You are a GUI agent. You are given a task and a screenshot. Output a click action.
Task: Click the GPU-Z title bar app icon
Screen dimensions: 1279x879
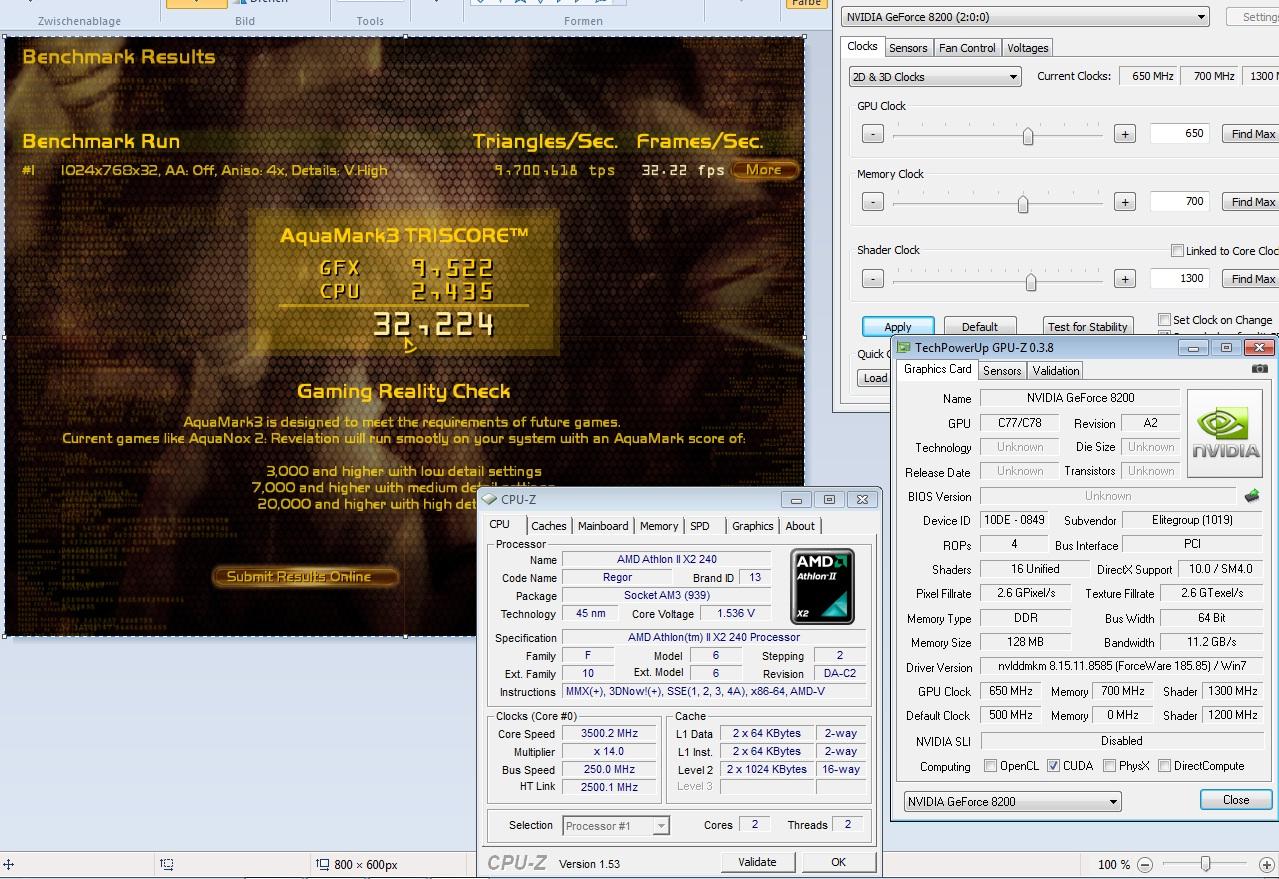pos(904,348)
